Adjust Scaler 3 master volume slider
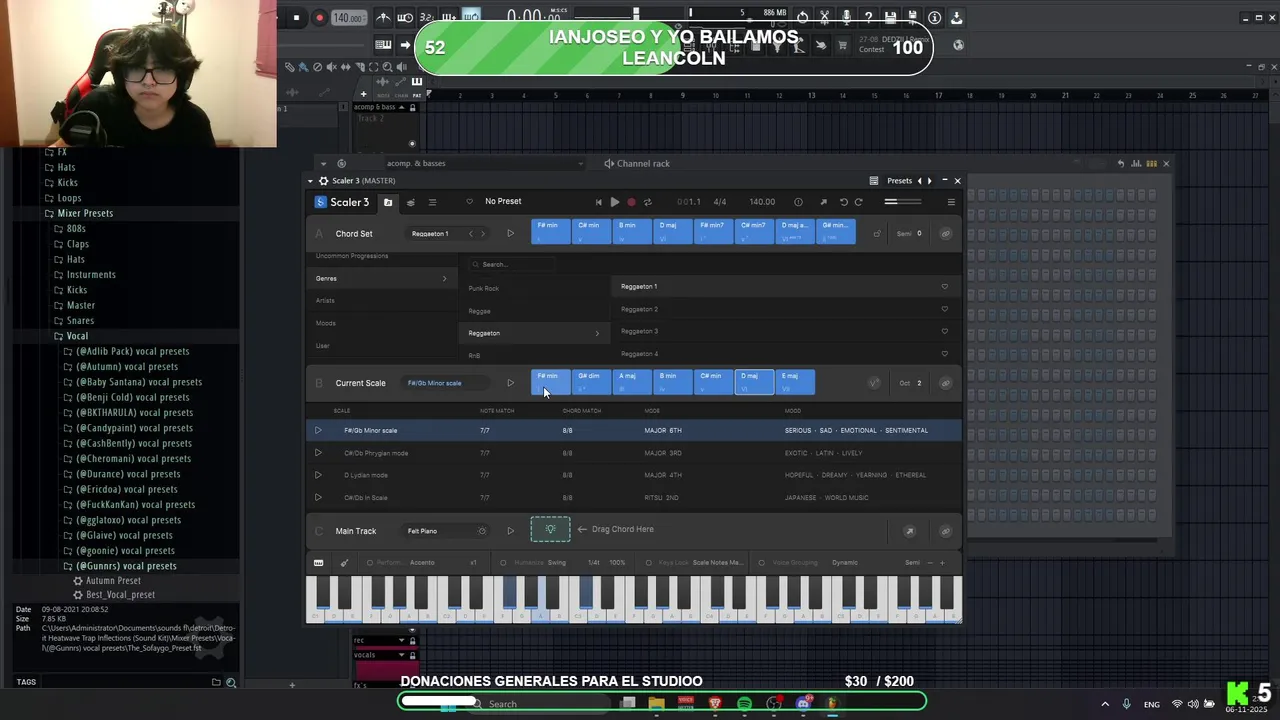 tap(903, 202)
